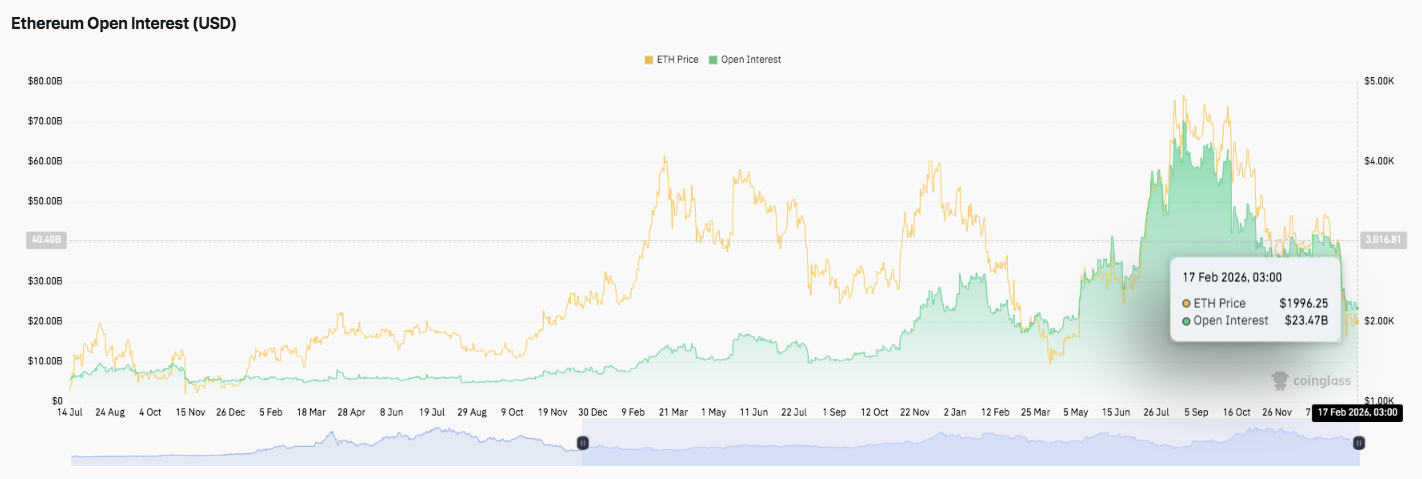Image resolution: width=1422 pixels, height=479 pixels.
Task: Click the highlighted selected range in navigator
Action: (970, 445)
